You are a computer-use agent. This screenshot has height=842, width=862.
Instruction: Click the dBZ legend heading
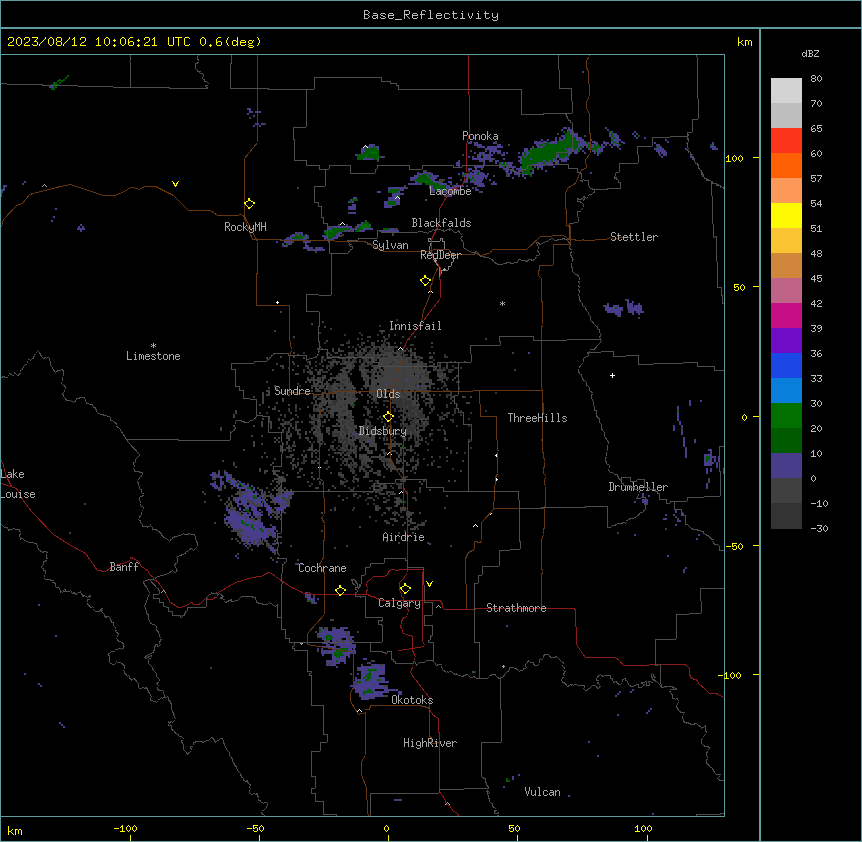pyautogui.click(x=810, y=53)
